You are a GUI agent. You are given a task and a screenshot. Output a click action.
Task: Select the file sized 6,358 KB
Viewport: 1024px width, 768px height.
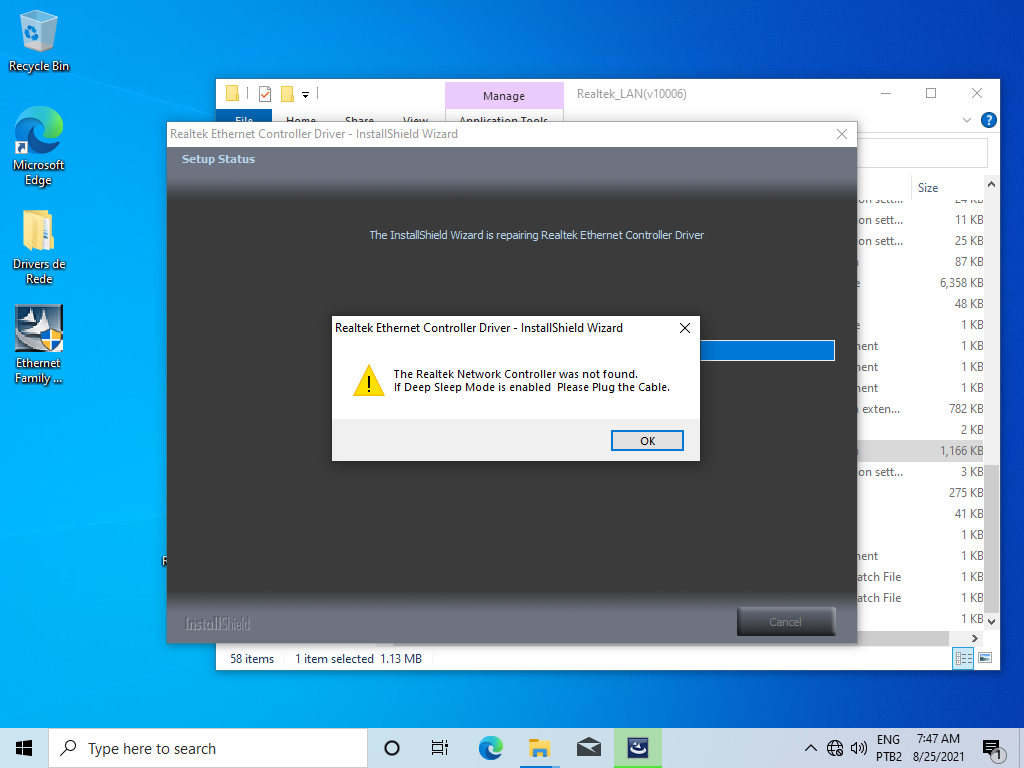tap(920, 283)
